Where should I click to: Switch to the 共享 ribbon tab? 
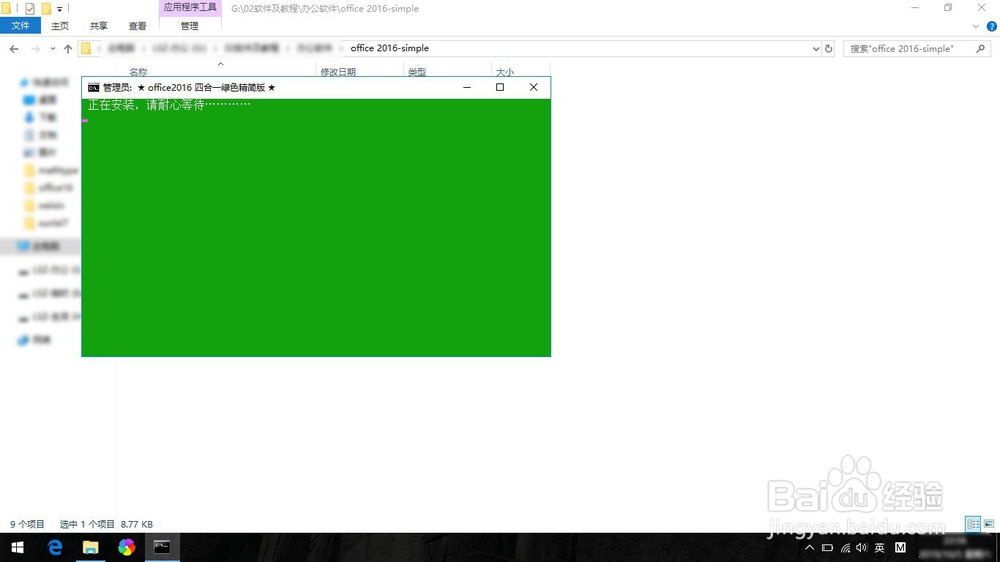(x=98, y=26)
